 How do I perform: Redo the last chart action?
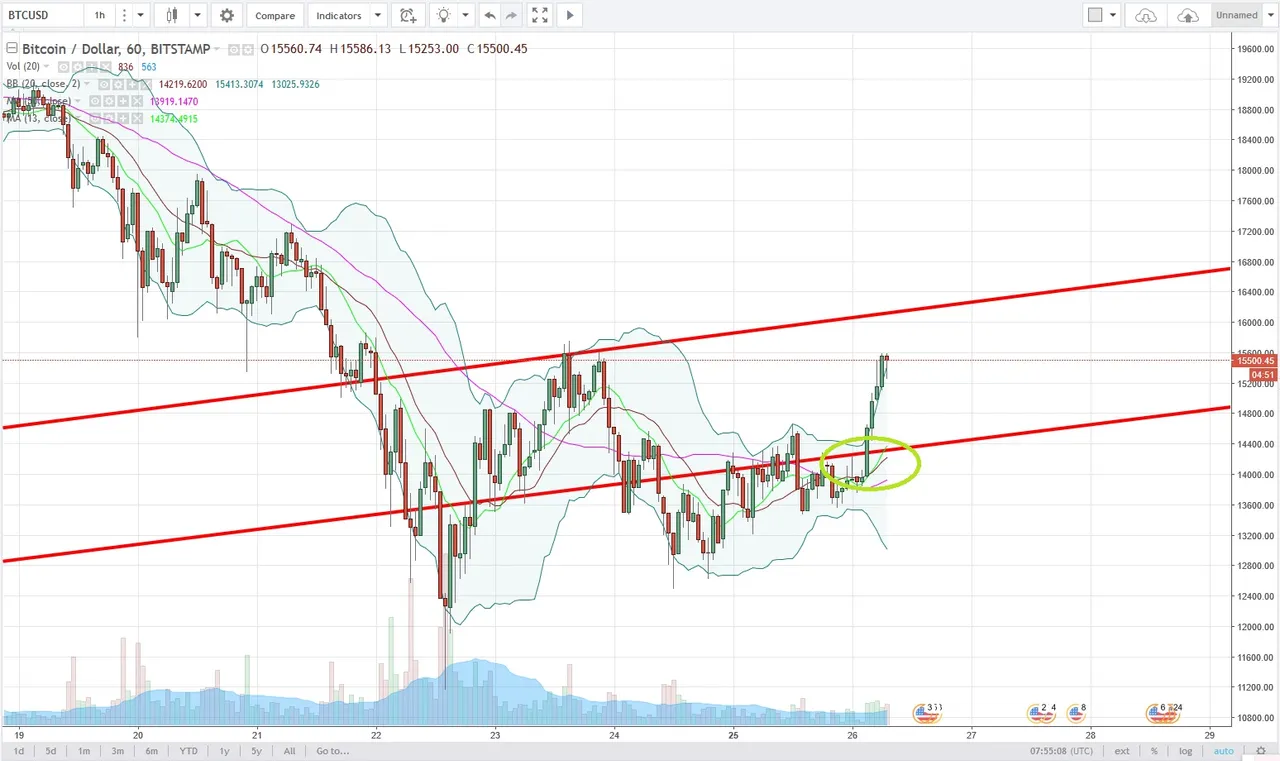coord(511,15)
